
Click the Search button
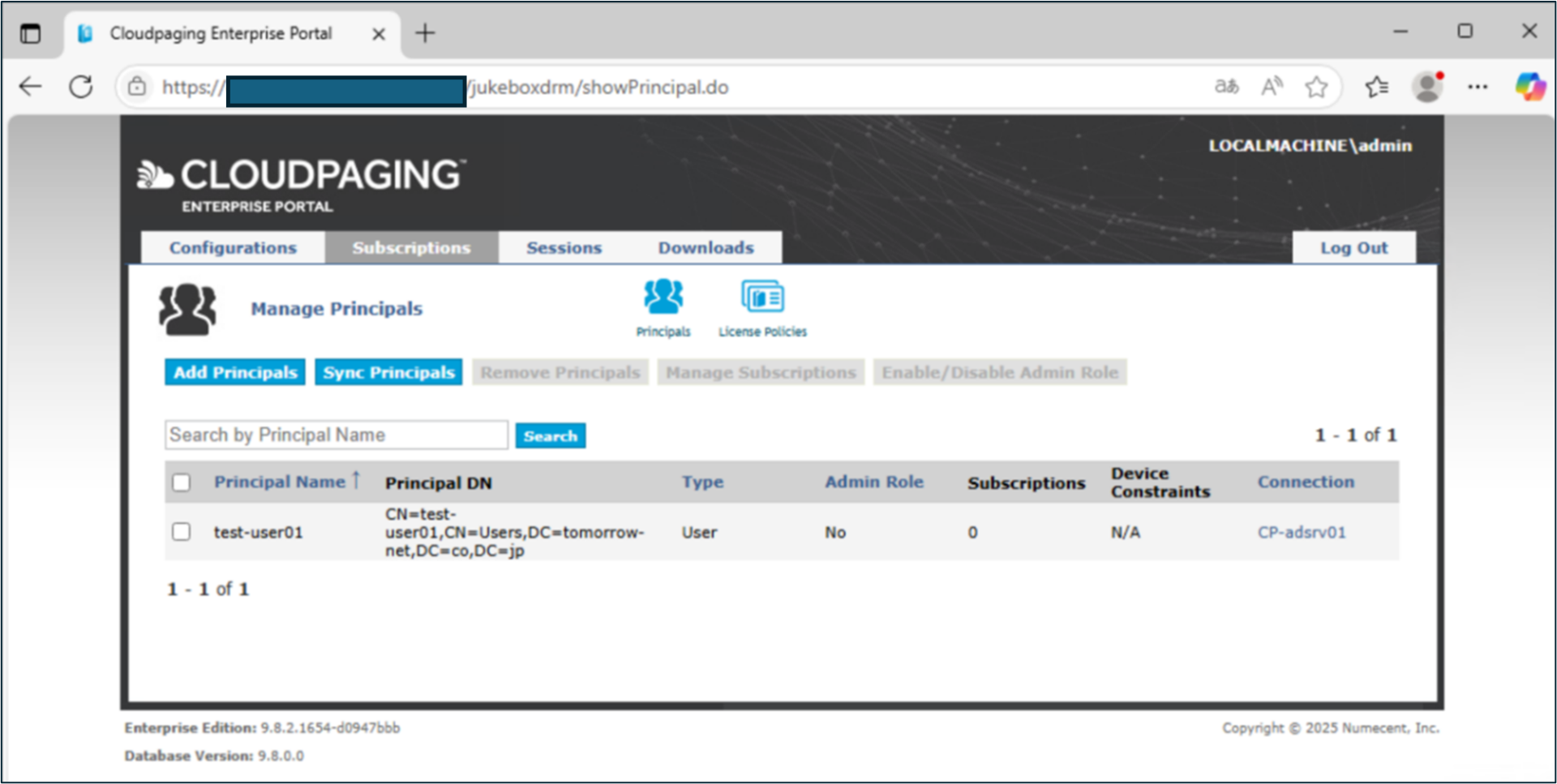[551, 435]
